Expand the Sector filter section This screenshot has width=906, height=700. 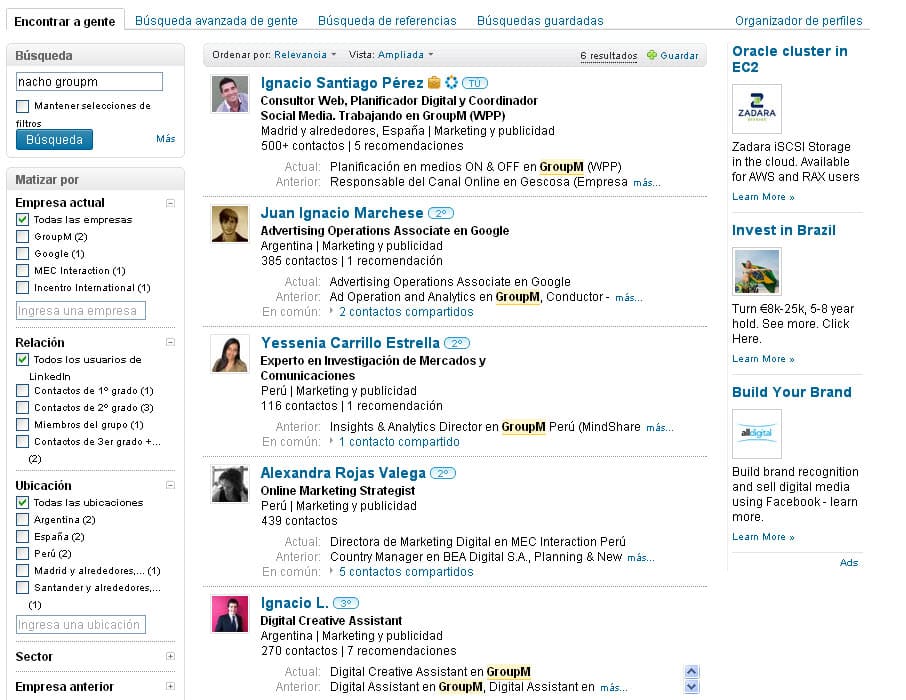coord(170,657)
